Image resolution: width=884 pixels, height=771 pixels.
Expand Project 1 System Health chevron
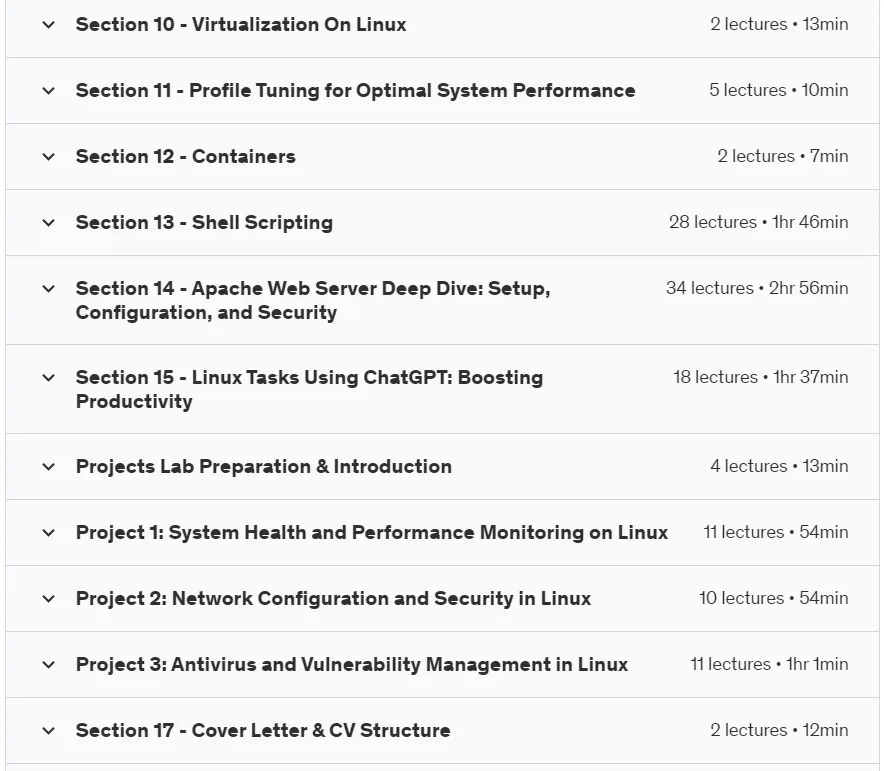click(49, 533)
